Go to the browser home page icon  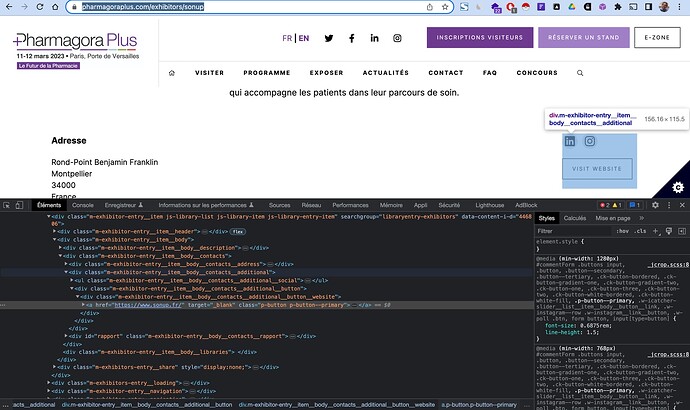55,7
